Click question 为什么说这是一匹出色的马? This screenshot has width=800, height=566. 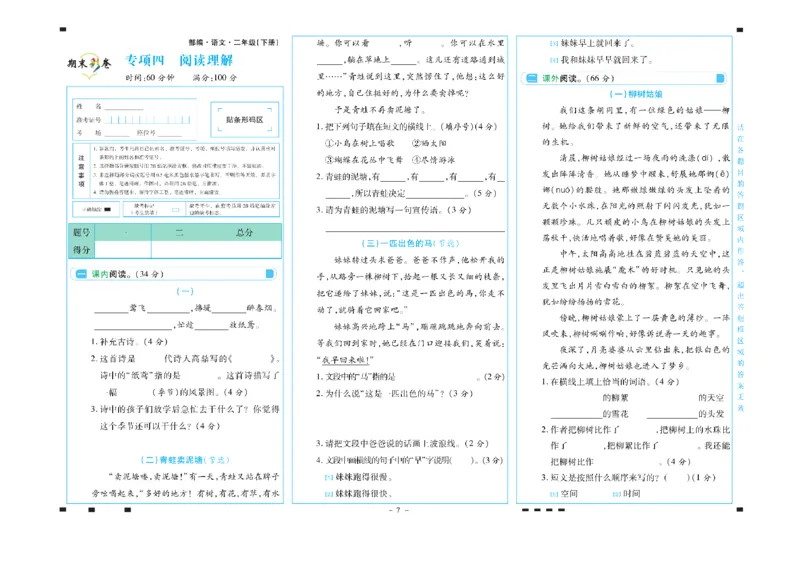[394, 393]
